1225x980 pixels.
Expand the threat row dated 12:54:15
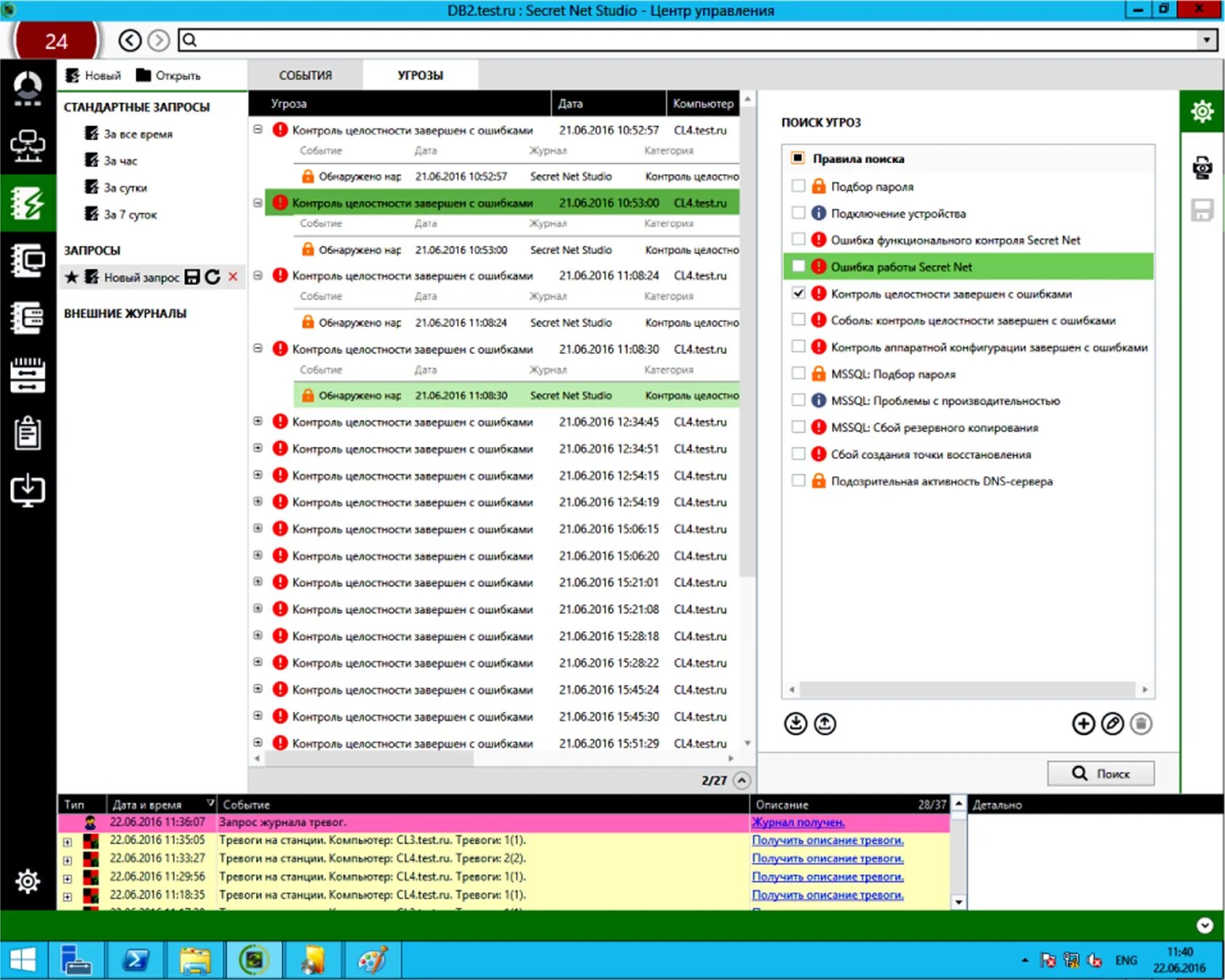pos(257,475)
